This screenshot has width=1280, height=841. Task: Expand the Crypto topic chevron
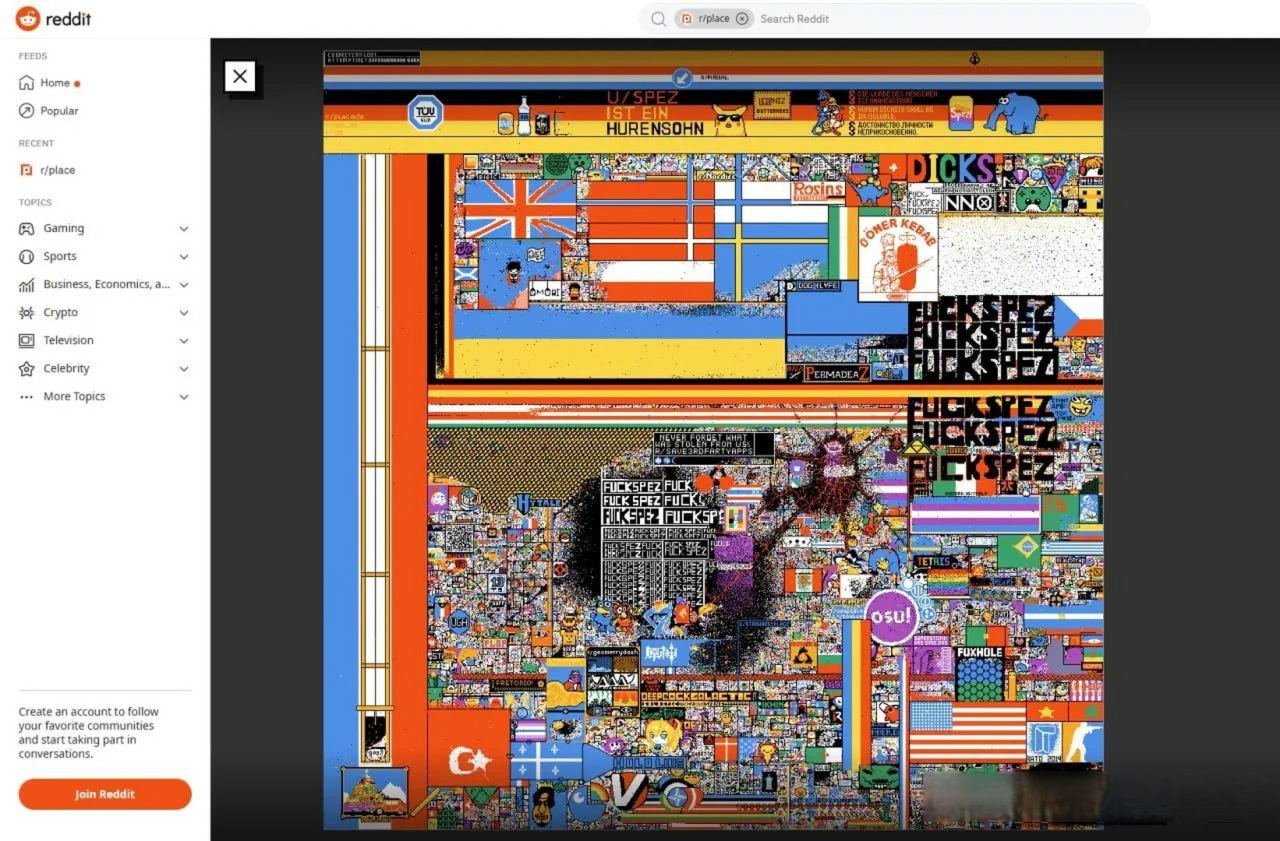pyautogui.click(x=183, y=313)
